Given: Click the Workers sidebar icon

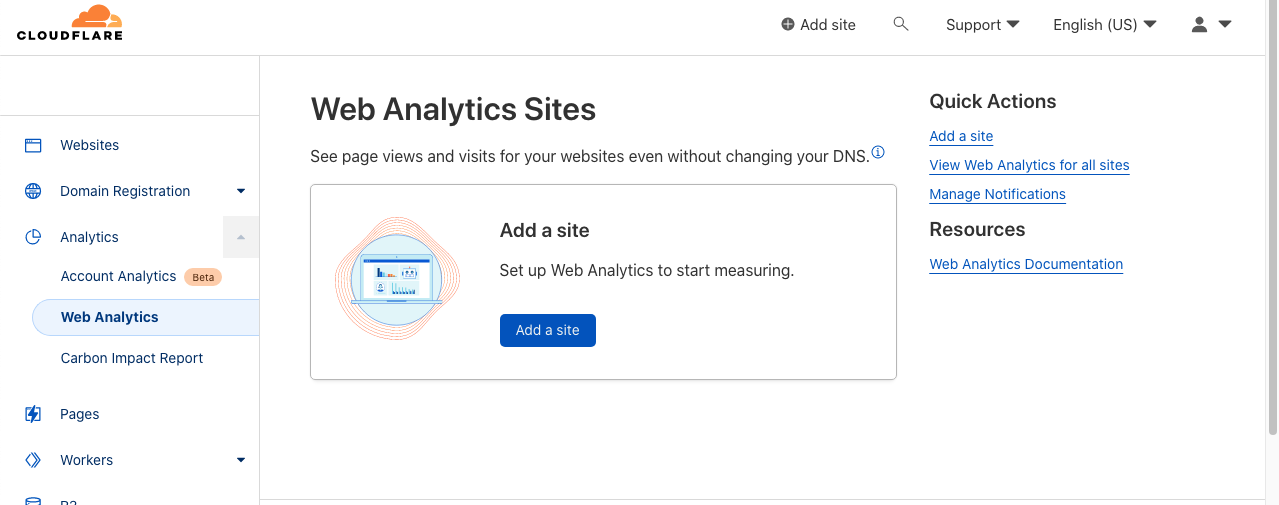Looking at the screenshot, I should pyautogui.click(x=33, y=460).
